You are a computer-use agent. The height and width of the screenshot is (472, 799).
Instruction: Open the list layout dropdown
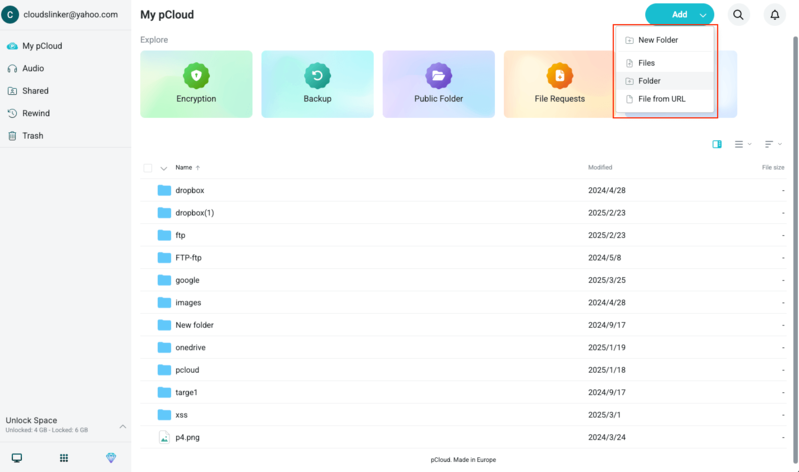[743, 144]
